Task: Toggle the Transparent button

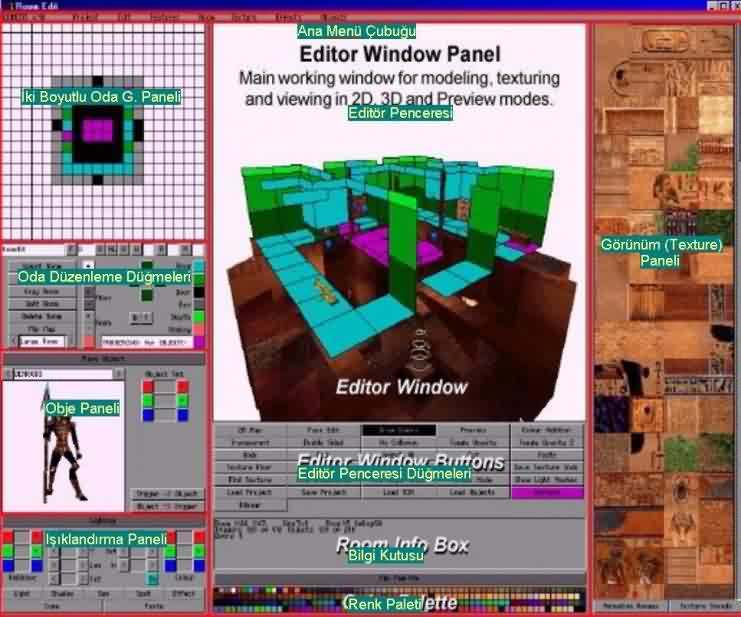Action: (x=250, y=443)
